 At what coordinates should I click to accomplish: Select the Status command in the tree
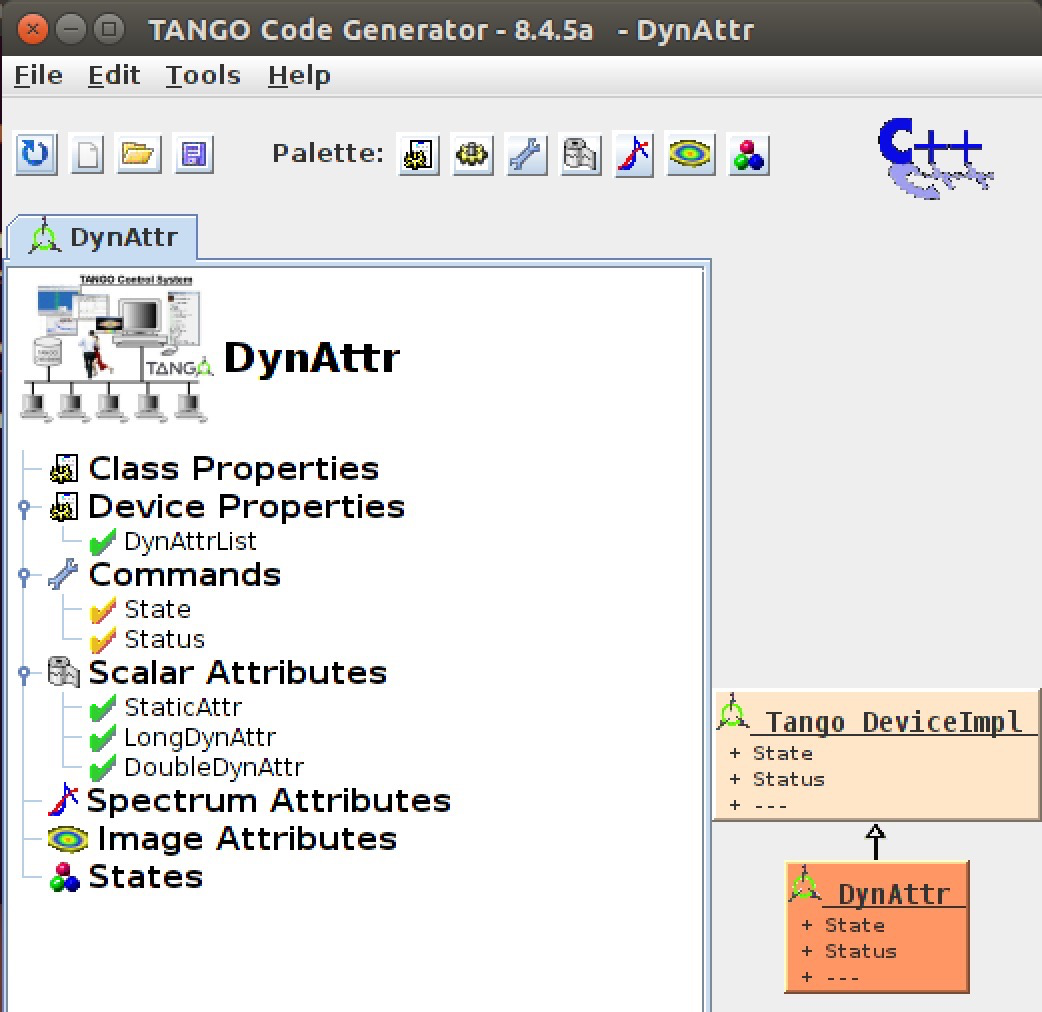(164, 639)
